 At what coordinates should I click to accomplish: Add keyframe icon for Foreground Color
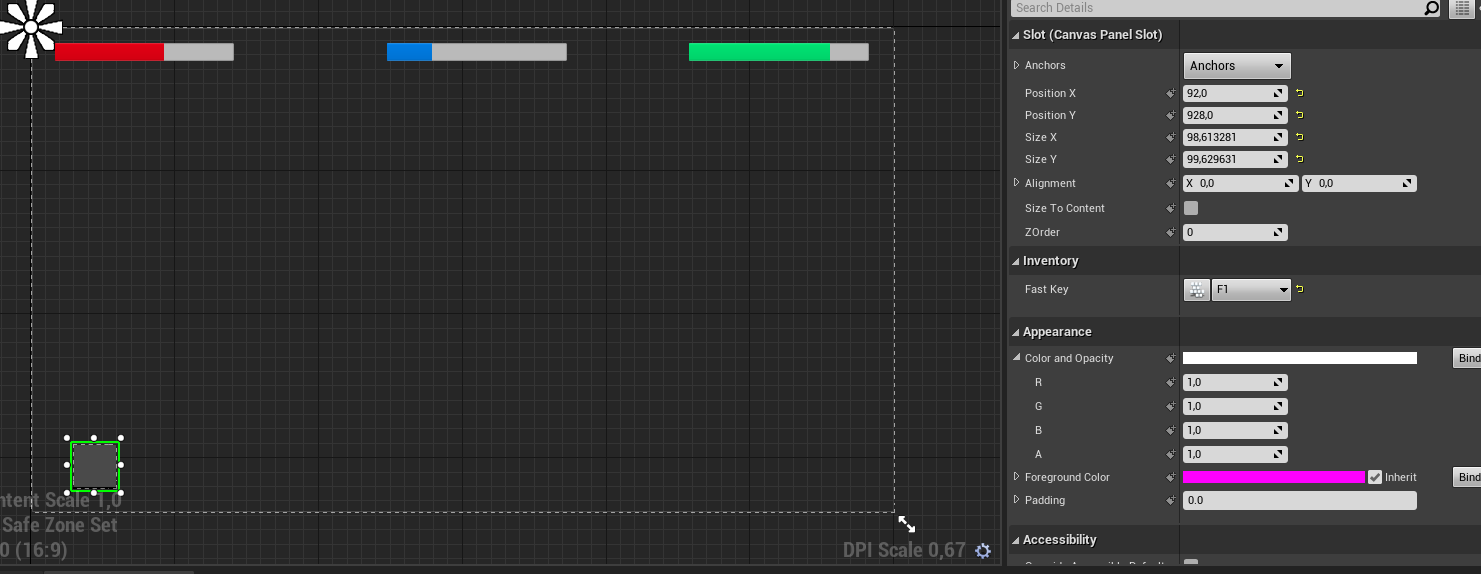[1171, 477]
